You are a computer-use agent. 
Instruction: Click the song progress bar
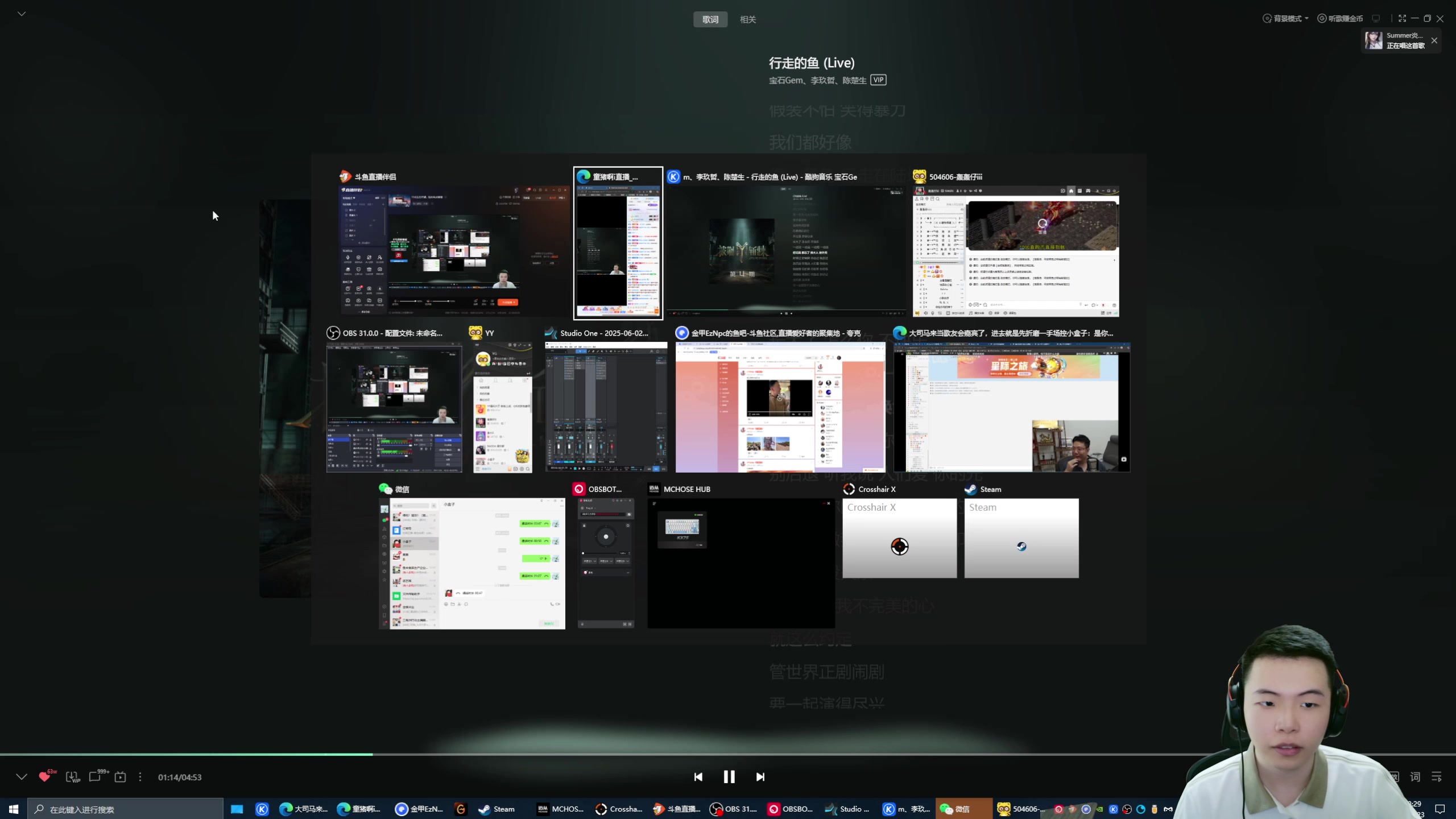[x=728, y=755]
